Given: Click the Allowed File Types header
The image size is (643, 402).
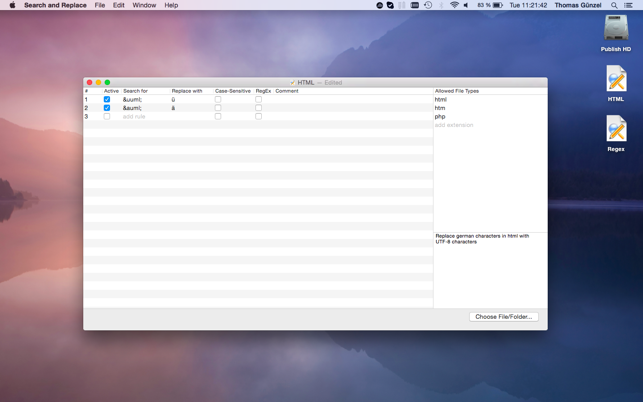Looking at the screenshot, I should 457,91.
